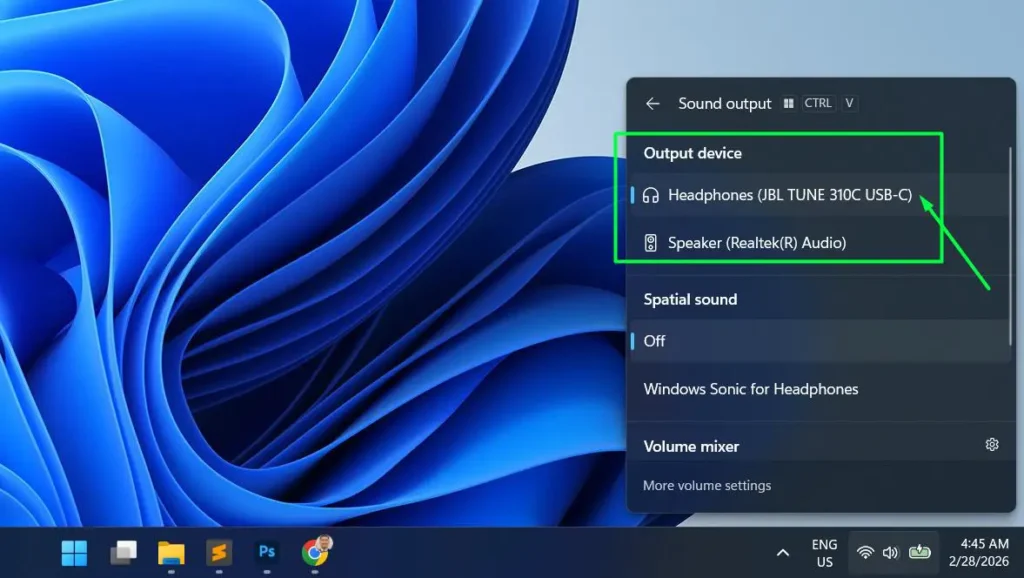Launch Photoshop from the taskbar
Viewport: 1024px width, 578px height.
tap(267, 551)
